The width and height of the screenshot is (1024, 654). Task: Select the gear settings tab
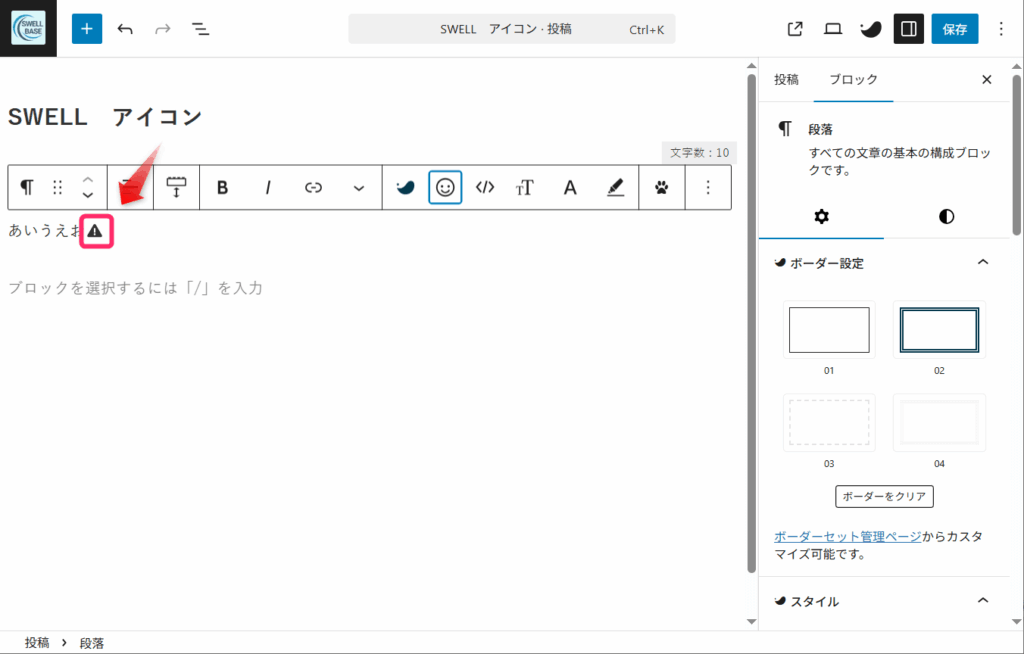(822, 216)
